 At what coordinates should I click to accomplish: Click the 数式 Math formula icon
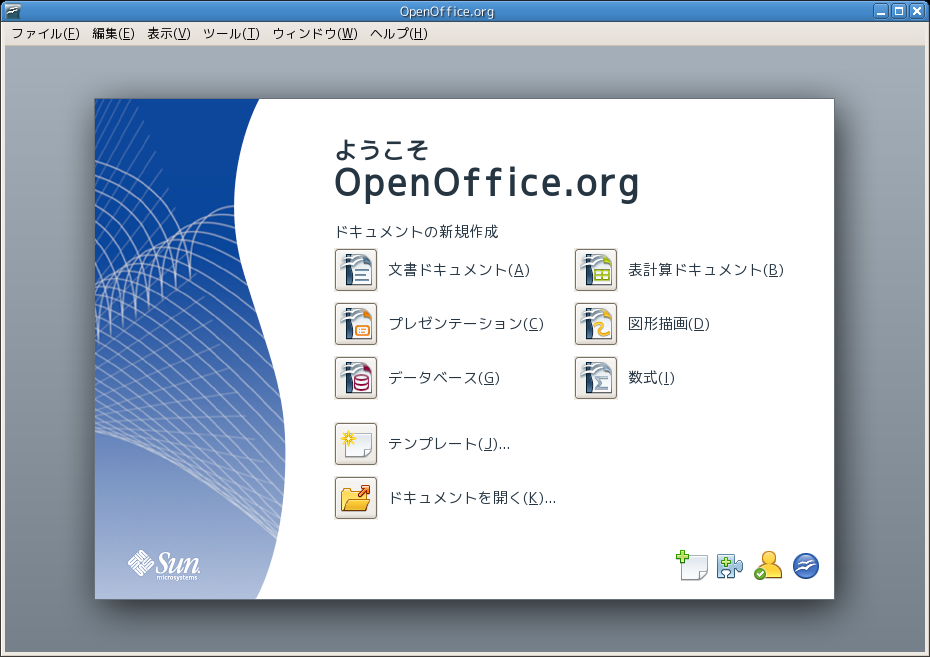pyautogui.click(x=596, y=378)
